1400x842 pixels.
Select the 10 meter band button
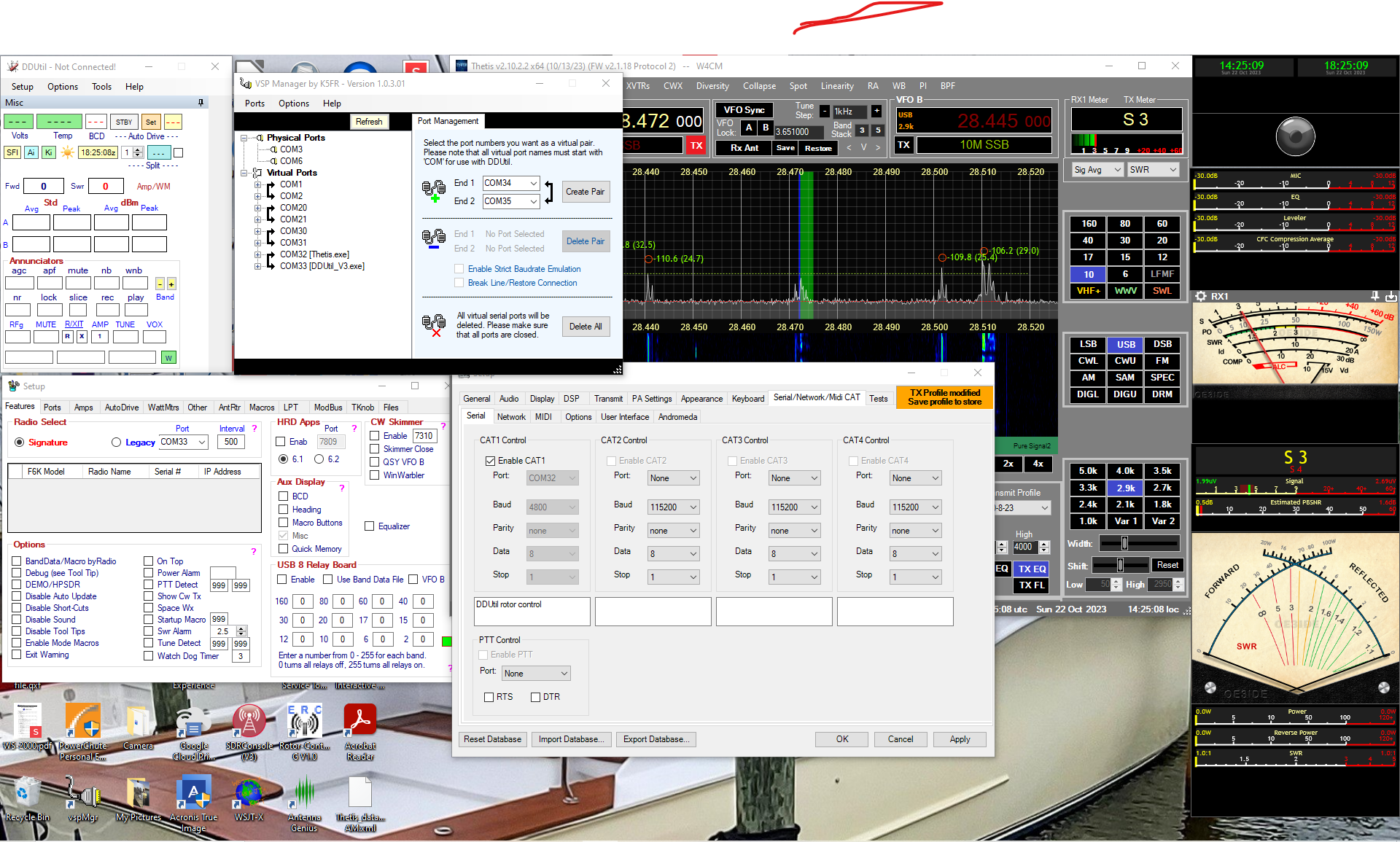tap(1089, 274)
